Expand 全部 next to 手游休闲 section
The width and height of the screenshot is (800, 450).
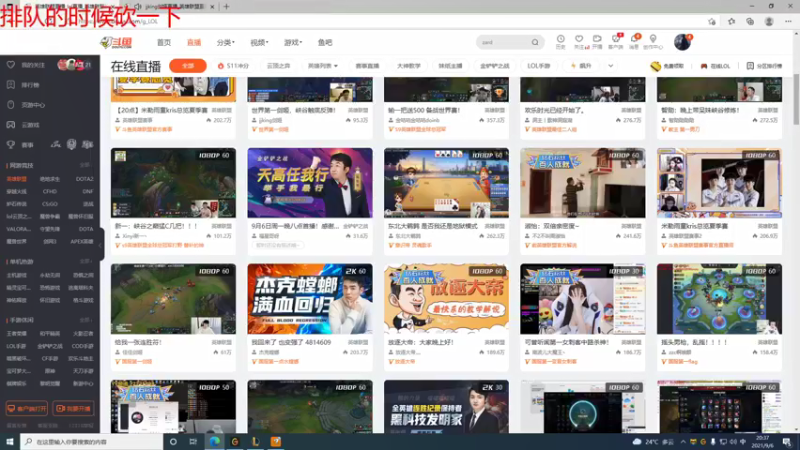click(86, 320)
